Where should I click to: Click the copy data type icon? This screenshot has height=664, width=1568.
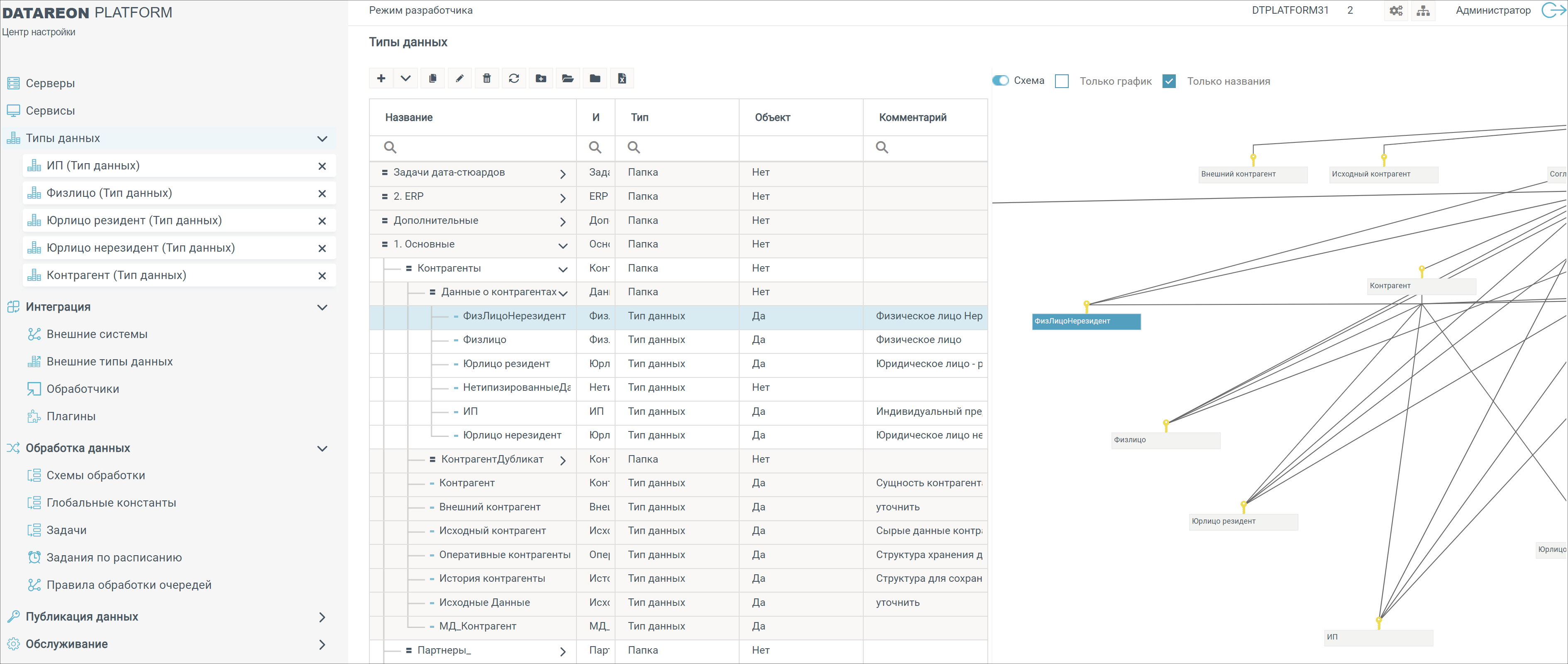pyautogui.click(x=432, y=78)
